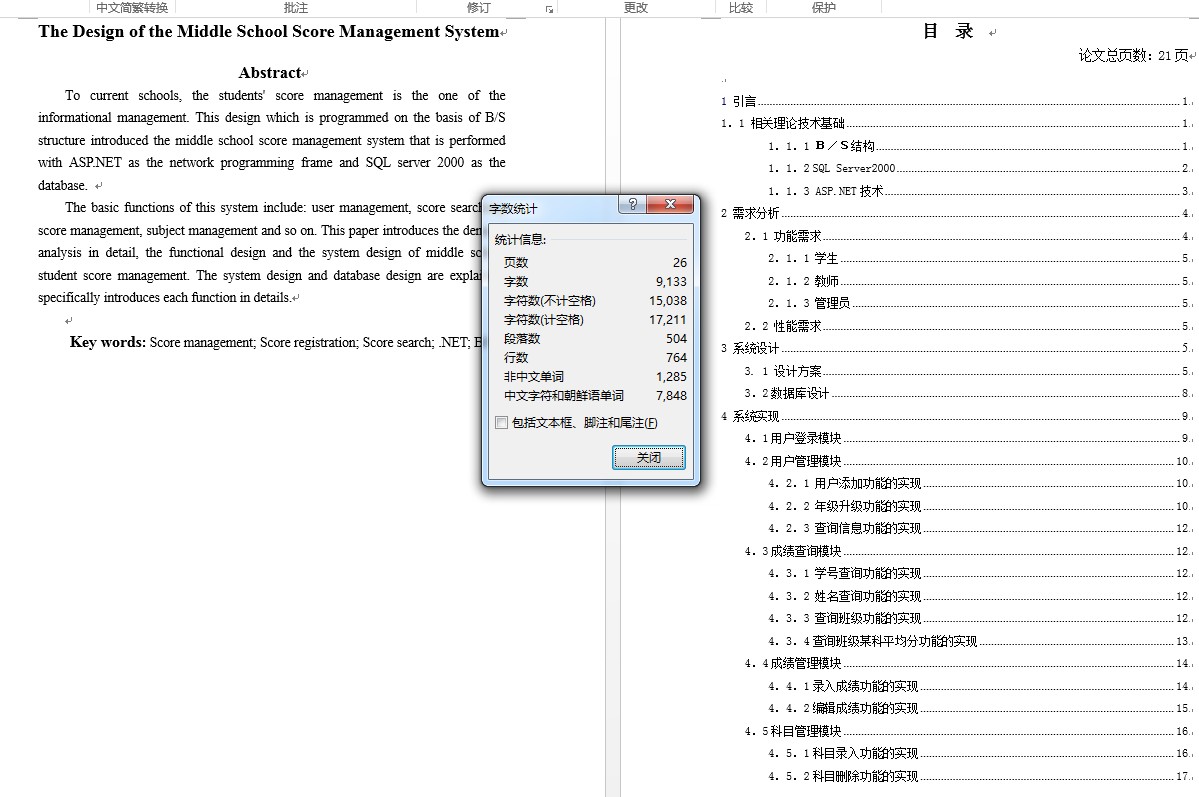Click the 统计信息: label
Viewport: 1199px width, 797px height.
point(520,239)
